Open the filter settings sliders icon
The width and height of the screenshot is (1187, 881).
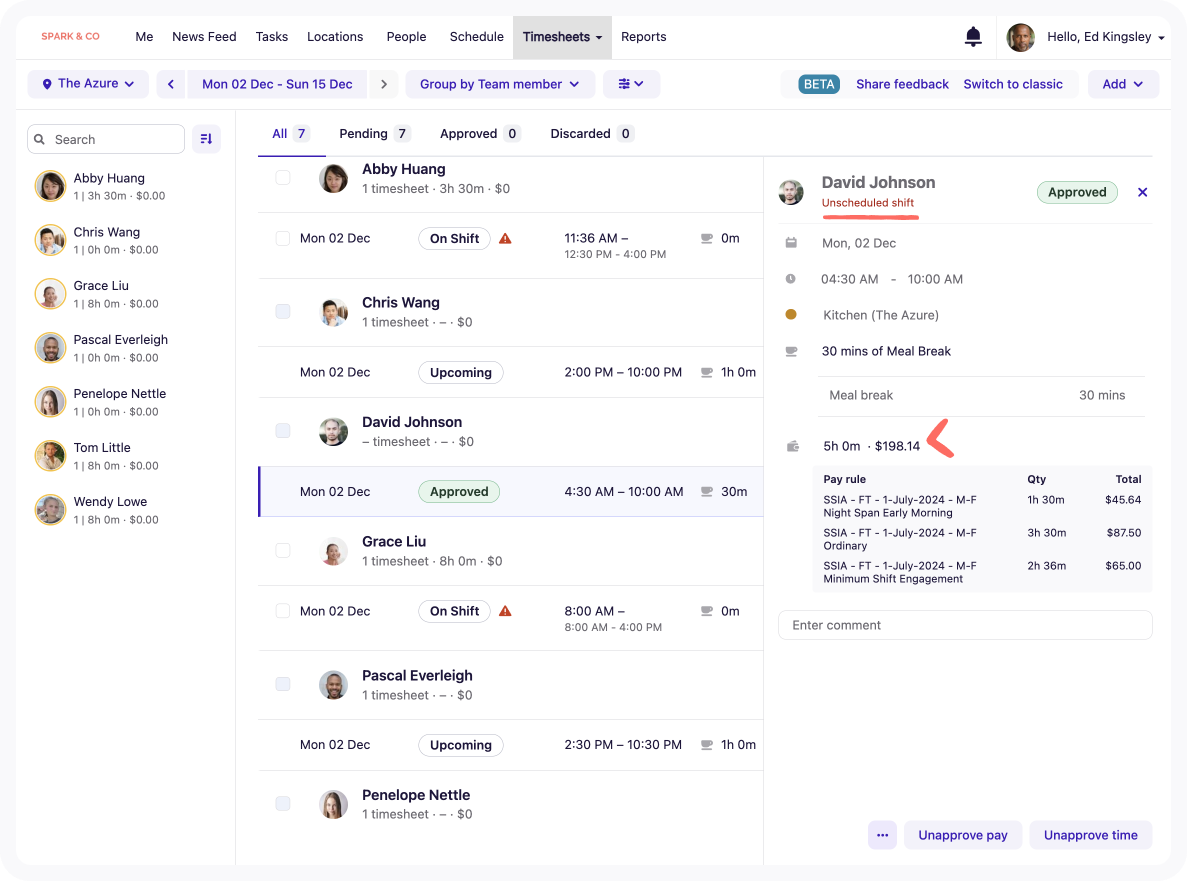click(631, 84)
